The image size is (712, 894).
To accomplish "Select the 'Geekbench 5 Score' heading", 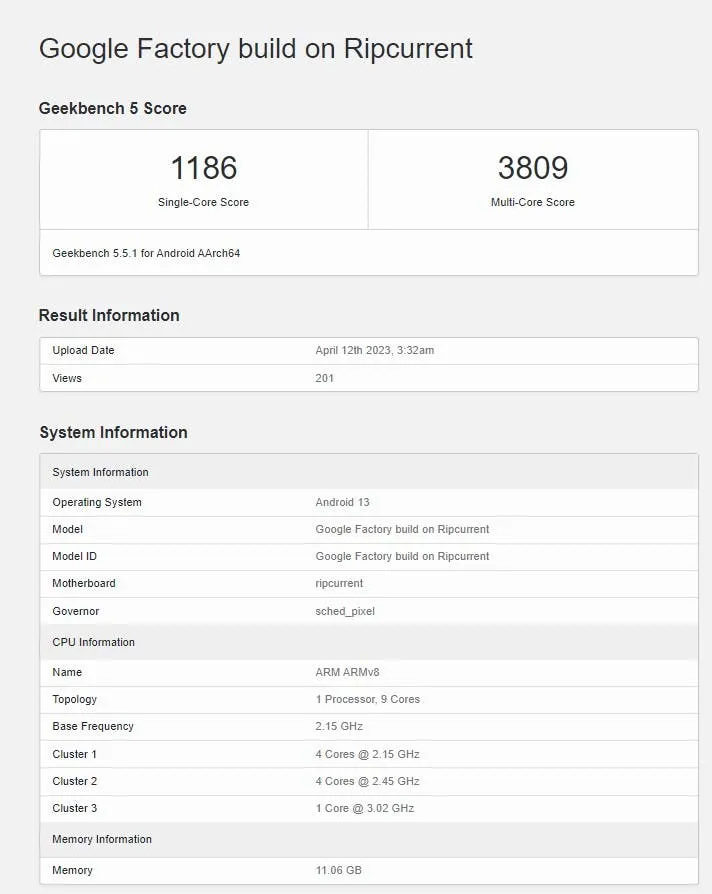I will click(x=113, y=108).
